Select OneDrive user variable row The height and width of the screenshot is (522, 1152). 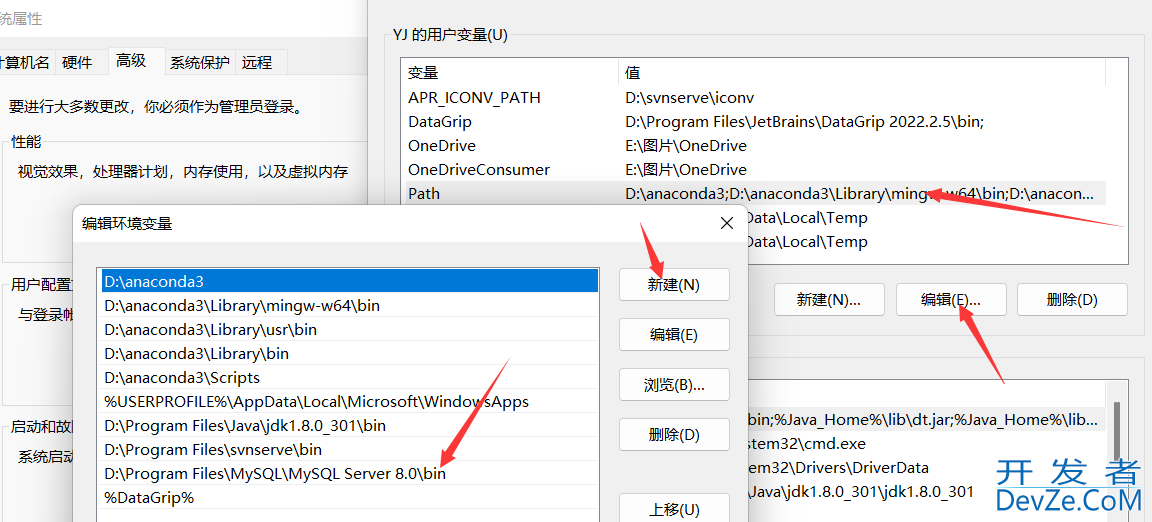pos(755,146)
